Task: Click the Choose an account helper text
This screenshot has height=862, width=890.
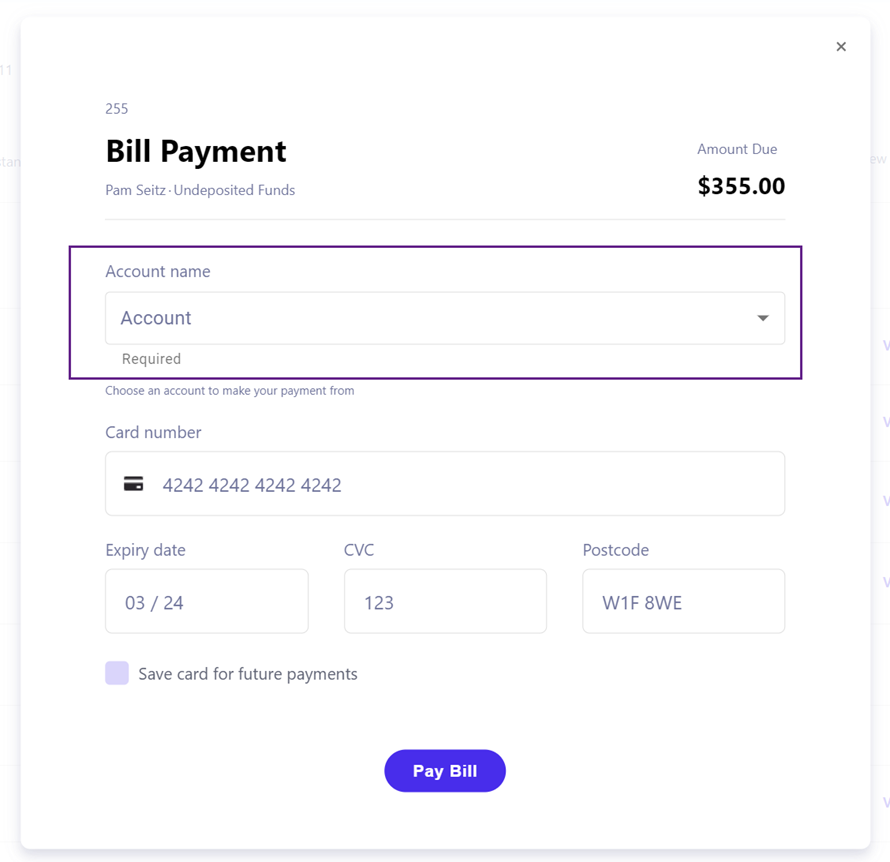Action: pos(230,390)
